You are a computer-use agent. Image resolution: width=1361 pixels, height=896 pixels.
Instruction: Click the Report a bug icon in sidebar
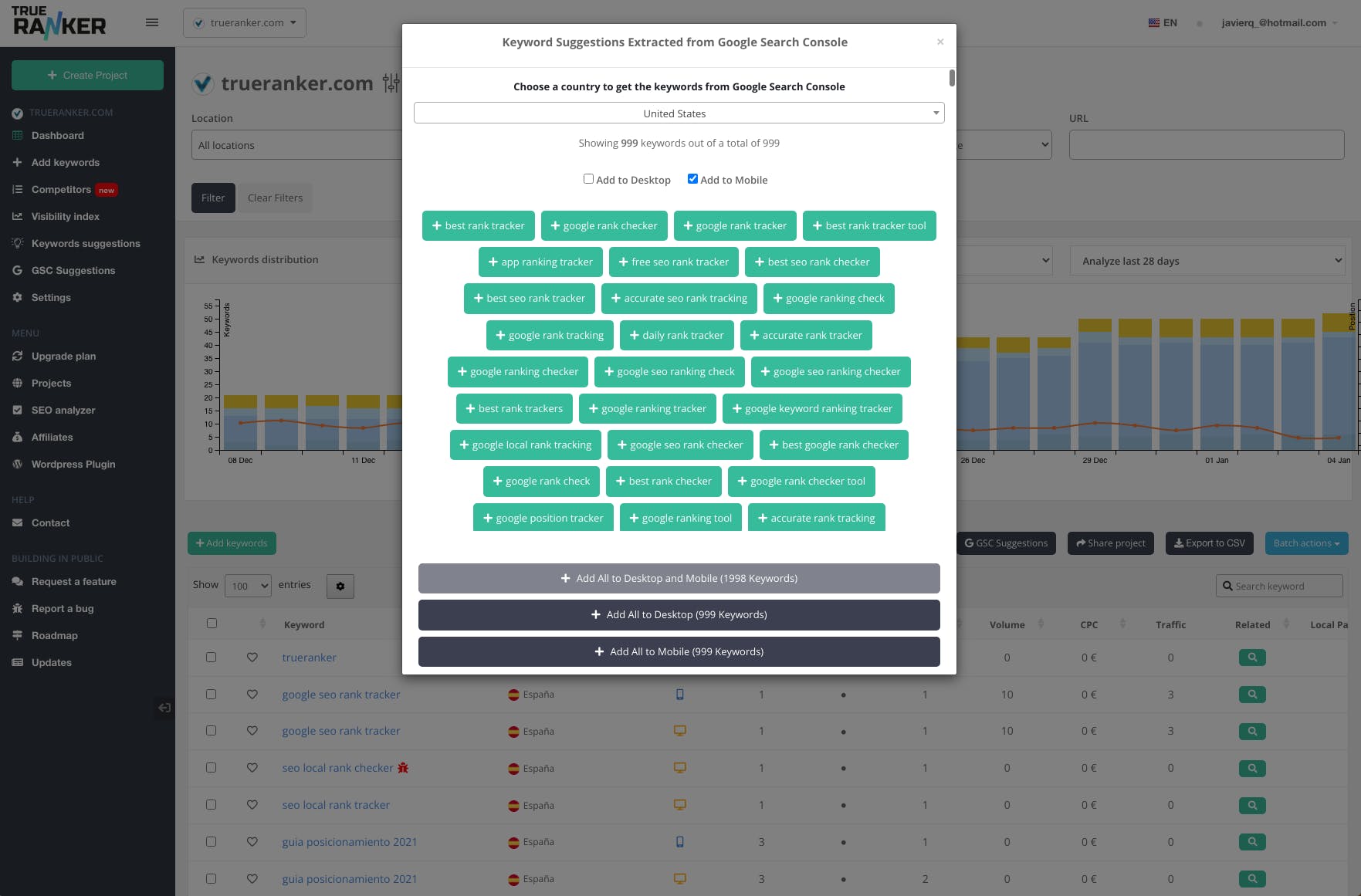click(x=17, y=608)
